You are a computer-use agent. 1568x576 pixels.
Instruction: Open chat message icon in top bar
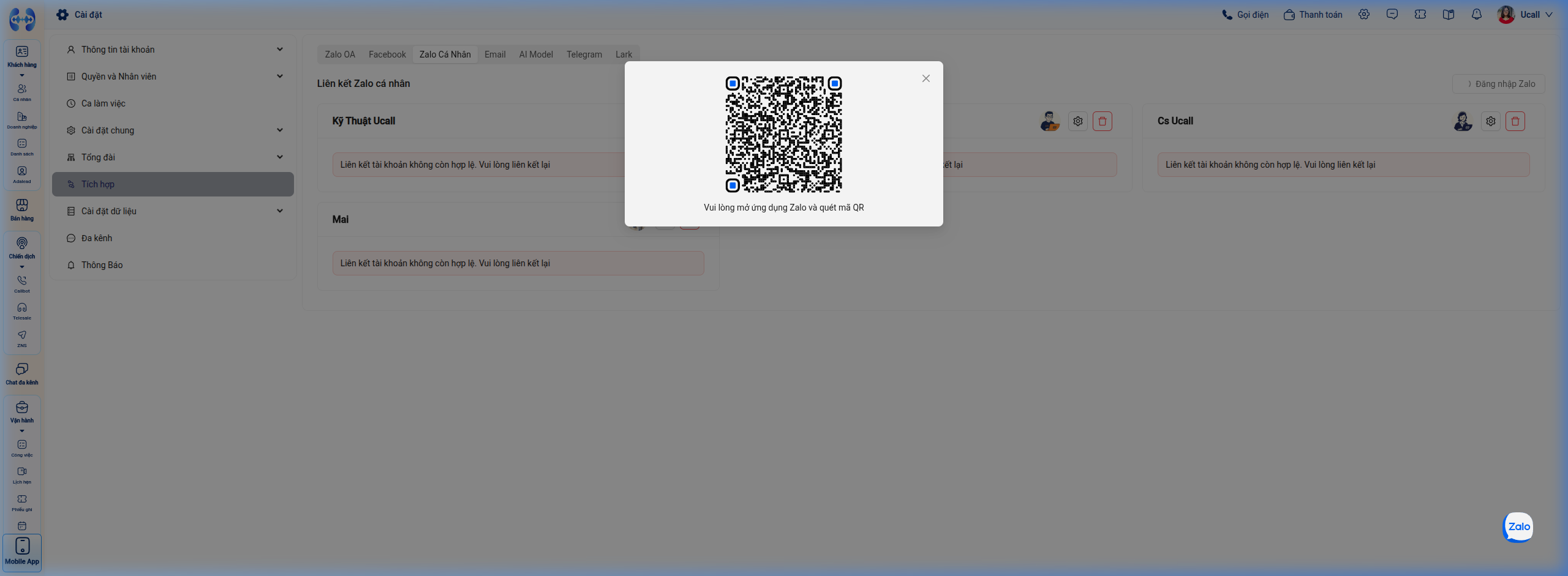click(x=1392, y=14)
